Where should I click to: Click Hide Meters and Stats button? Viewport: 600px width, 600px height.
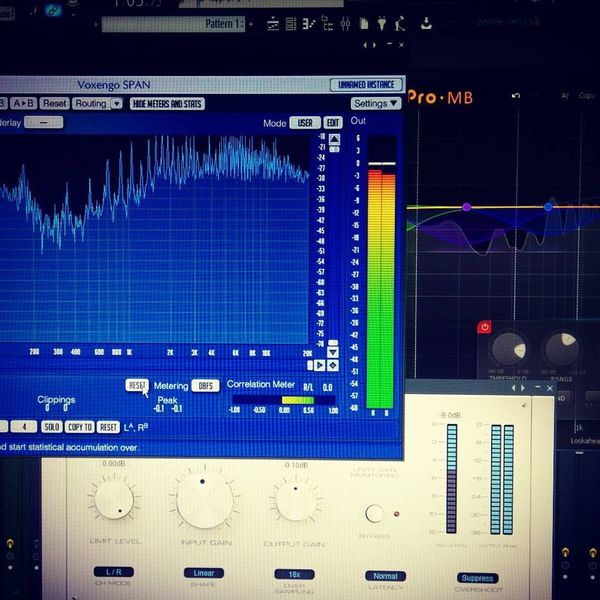167,104
